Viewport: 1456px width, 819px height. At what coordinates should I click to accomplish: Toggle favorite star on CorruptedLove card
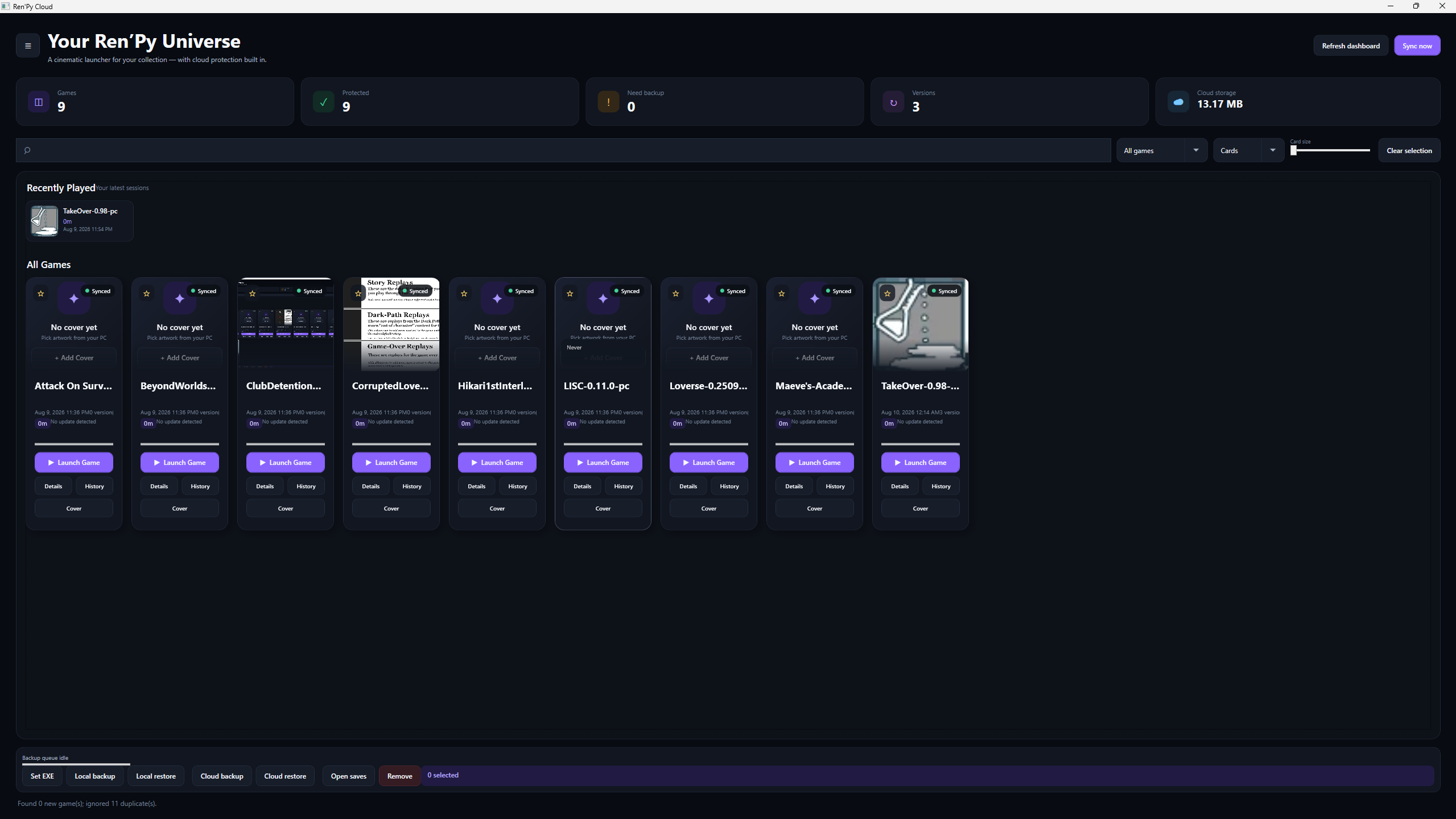[x=358, y=294]
